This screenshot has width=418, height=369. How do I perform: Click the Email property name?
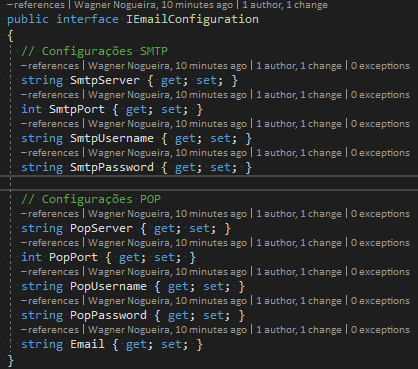point(87,344)
